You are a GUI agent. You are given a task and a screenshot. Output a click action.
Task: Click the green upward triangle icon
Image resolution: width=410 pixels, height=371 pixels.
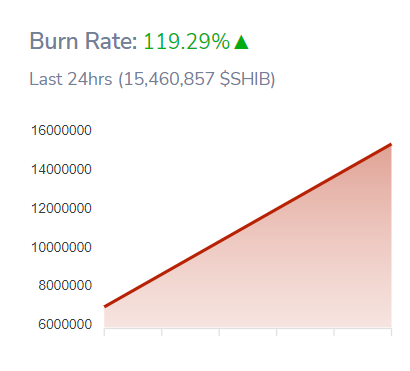tap(241, 42)
